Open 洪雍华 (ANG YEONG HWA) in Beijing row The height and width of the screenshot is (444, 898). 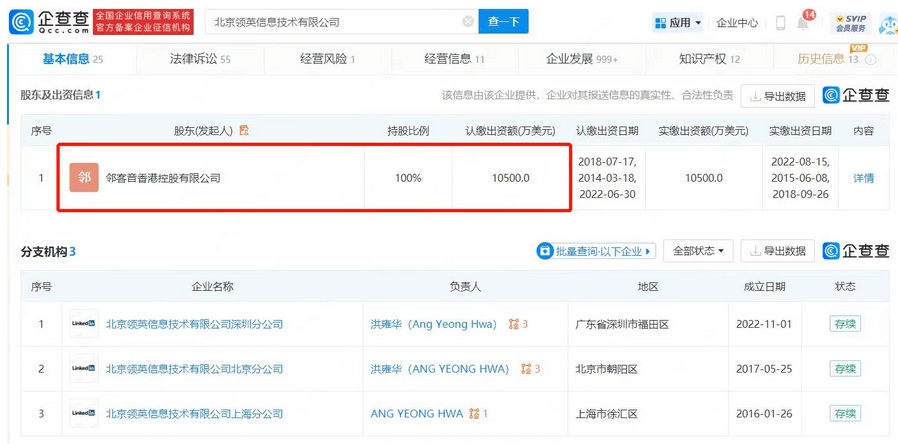click(x=440, y=369)
